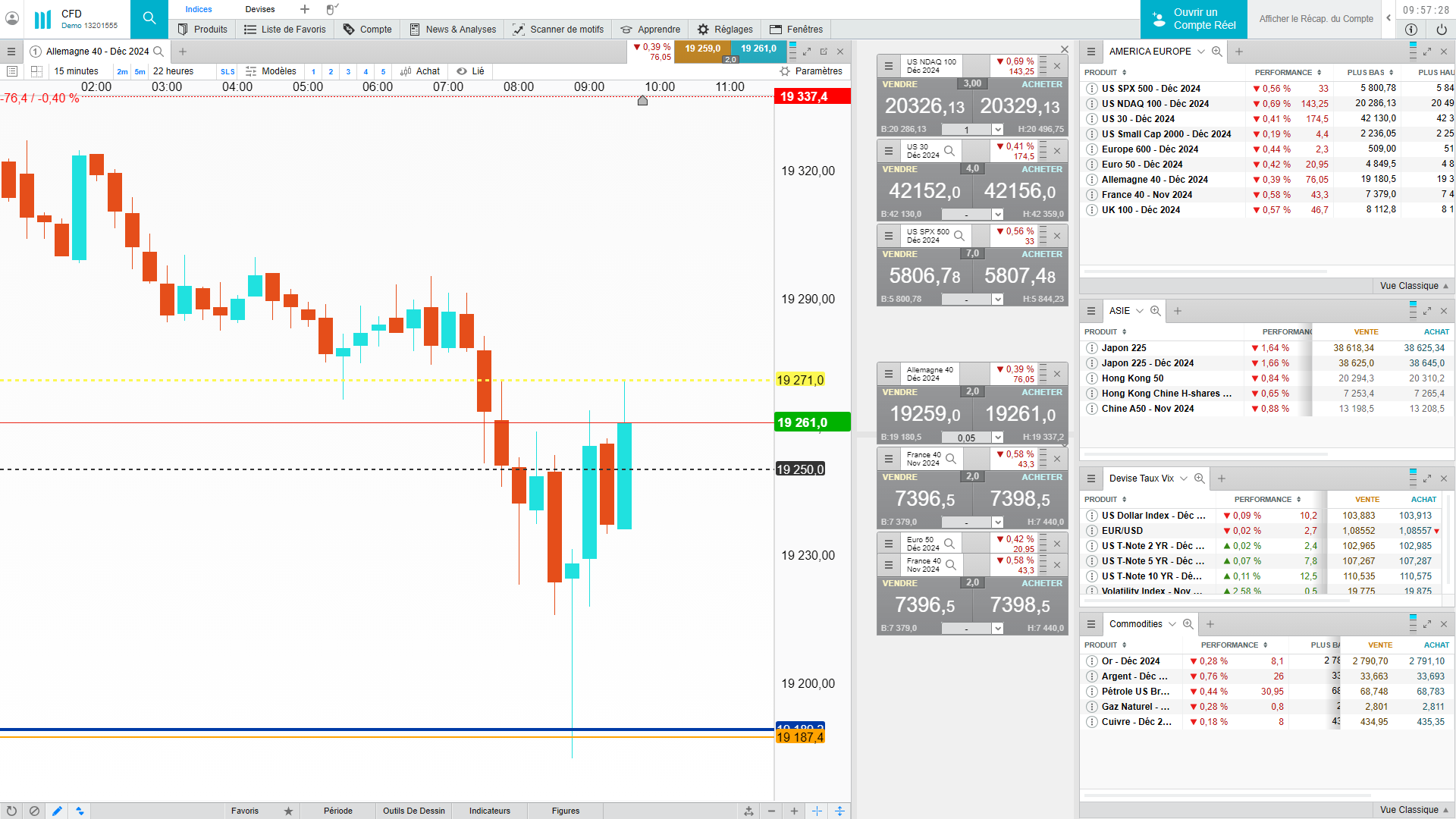The width and height of the screenshot is (1456, 819).
Task: Select Japon 225 row in ASIE list
Action: tap(1123, 348)
